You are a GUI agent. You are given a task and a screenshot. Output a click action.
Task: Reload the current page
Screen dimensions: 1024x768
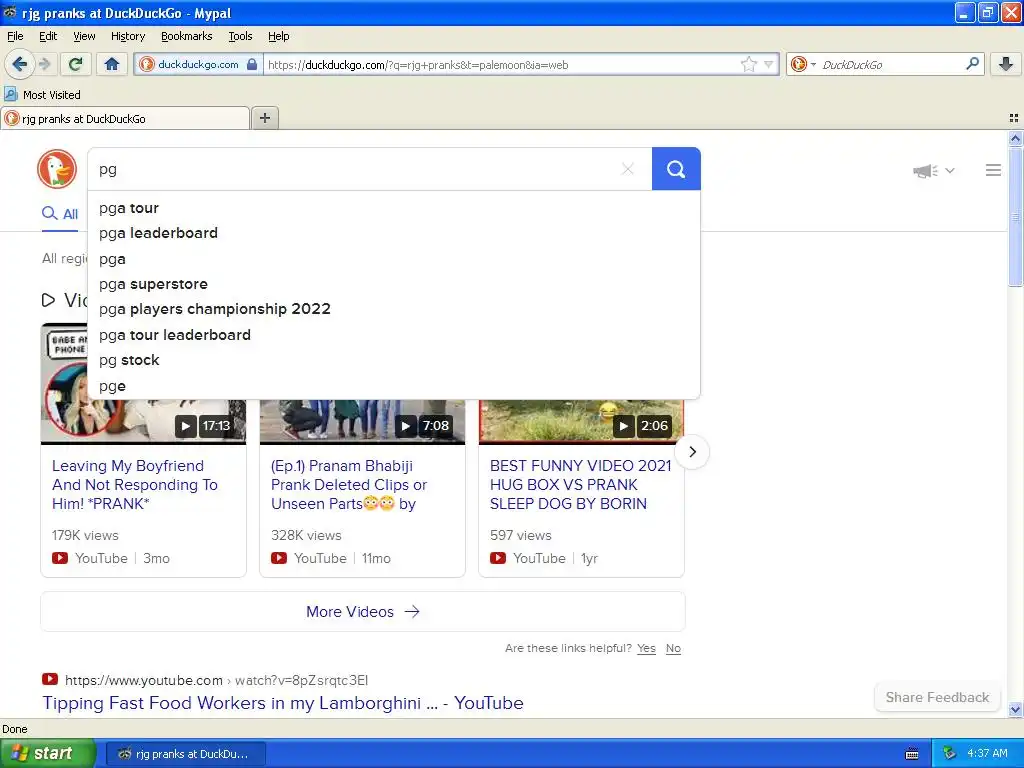[x=76, y=64]
